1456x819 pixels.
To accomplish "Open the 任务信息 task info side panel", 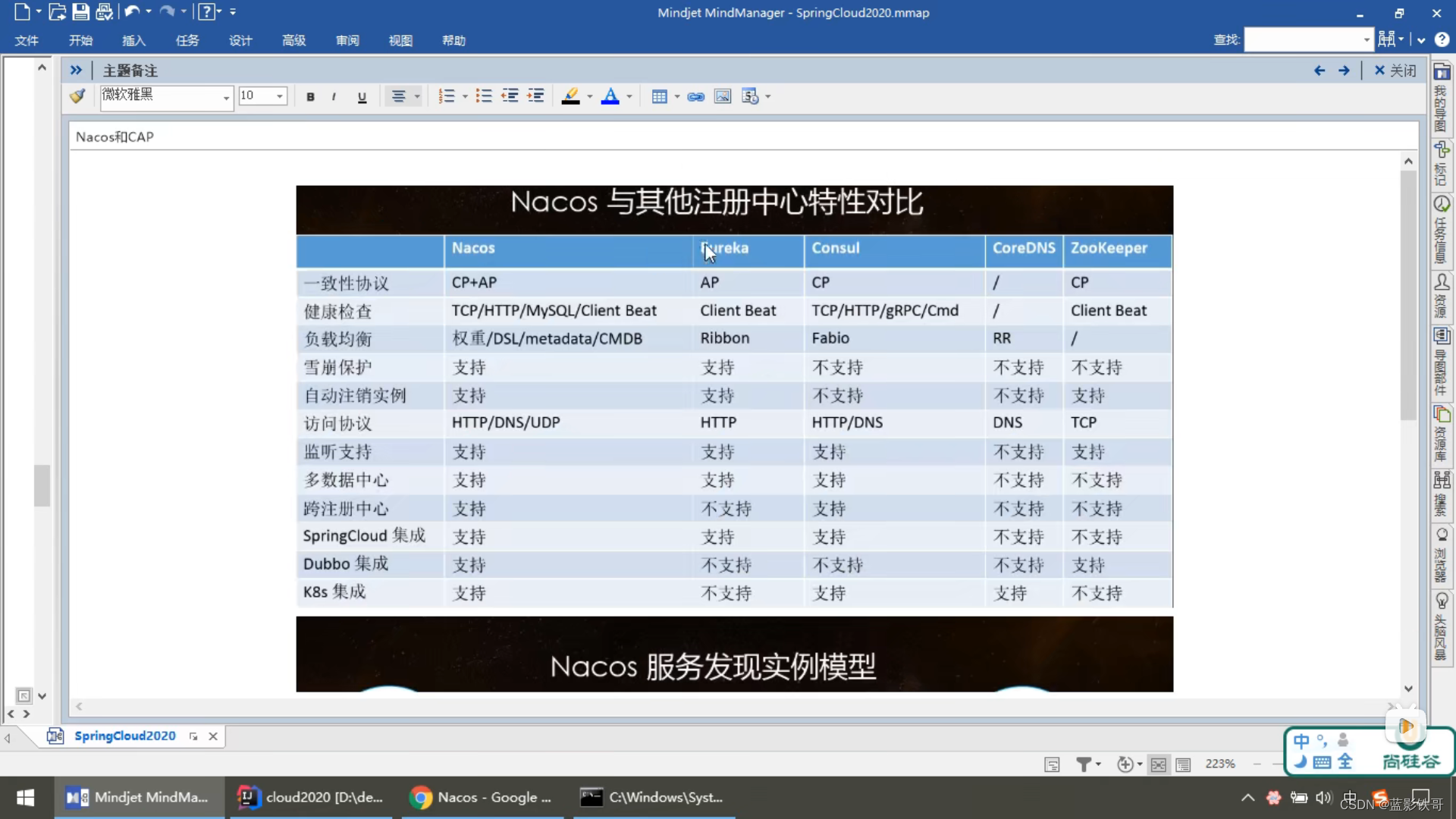I will pyautogui.click(x=1442, y=230).
